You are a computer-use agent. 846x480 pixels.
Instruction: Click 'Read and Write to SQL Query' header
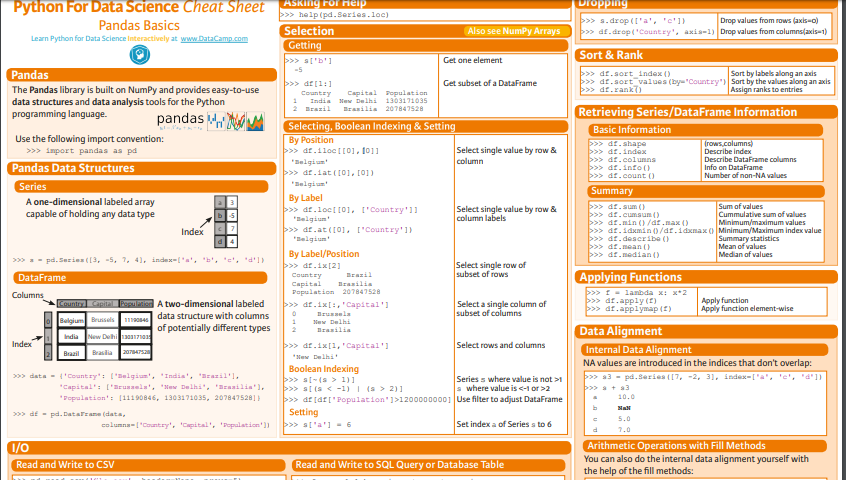[428, 465]
